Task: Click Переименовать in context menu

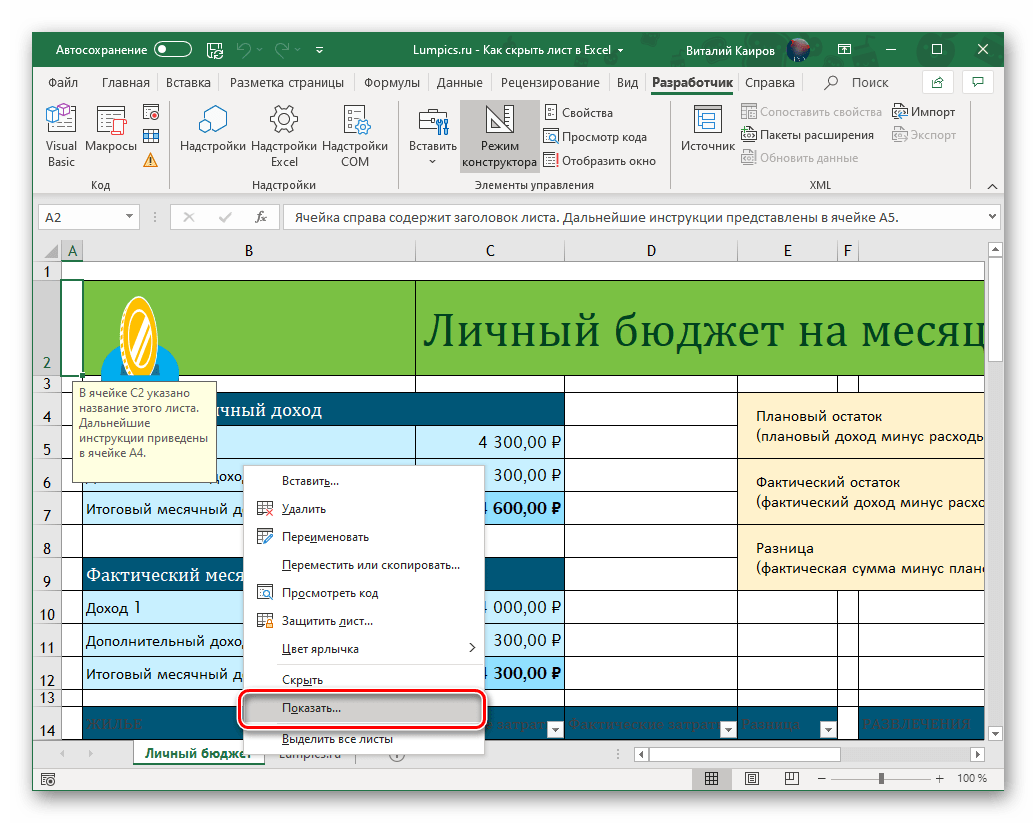Action: tap(325, 537)
